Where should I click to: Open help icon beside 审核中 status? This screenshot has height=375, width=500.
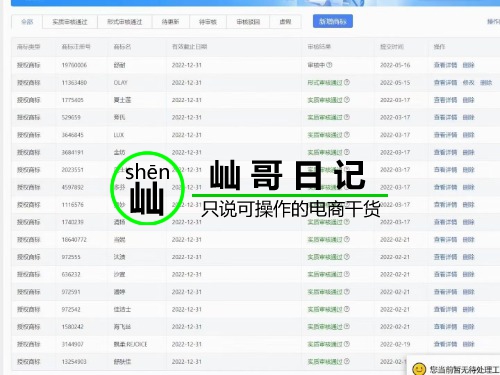point(329,65)
